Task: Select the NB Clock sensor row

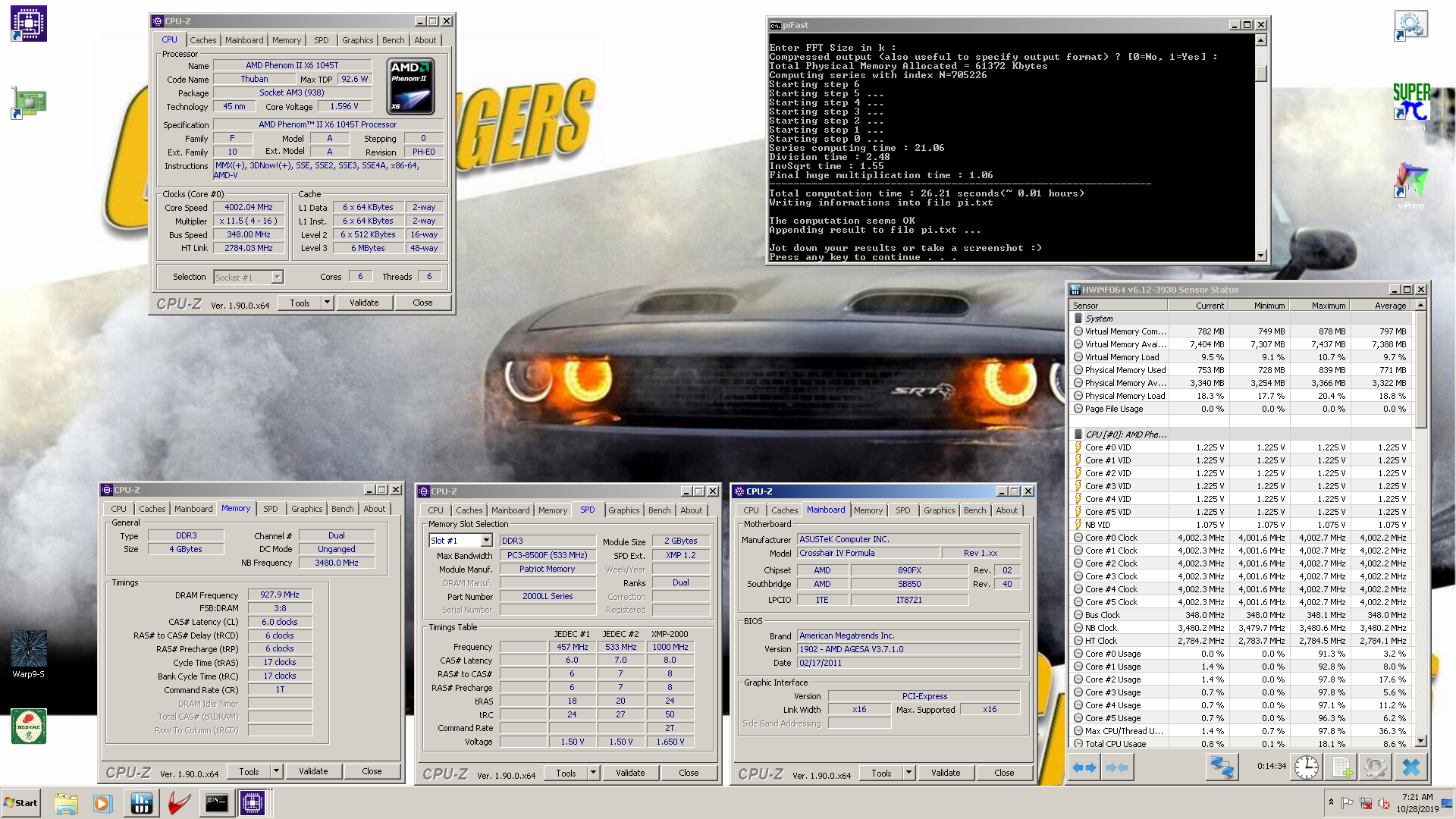Action: pos(1241,628)
